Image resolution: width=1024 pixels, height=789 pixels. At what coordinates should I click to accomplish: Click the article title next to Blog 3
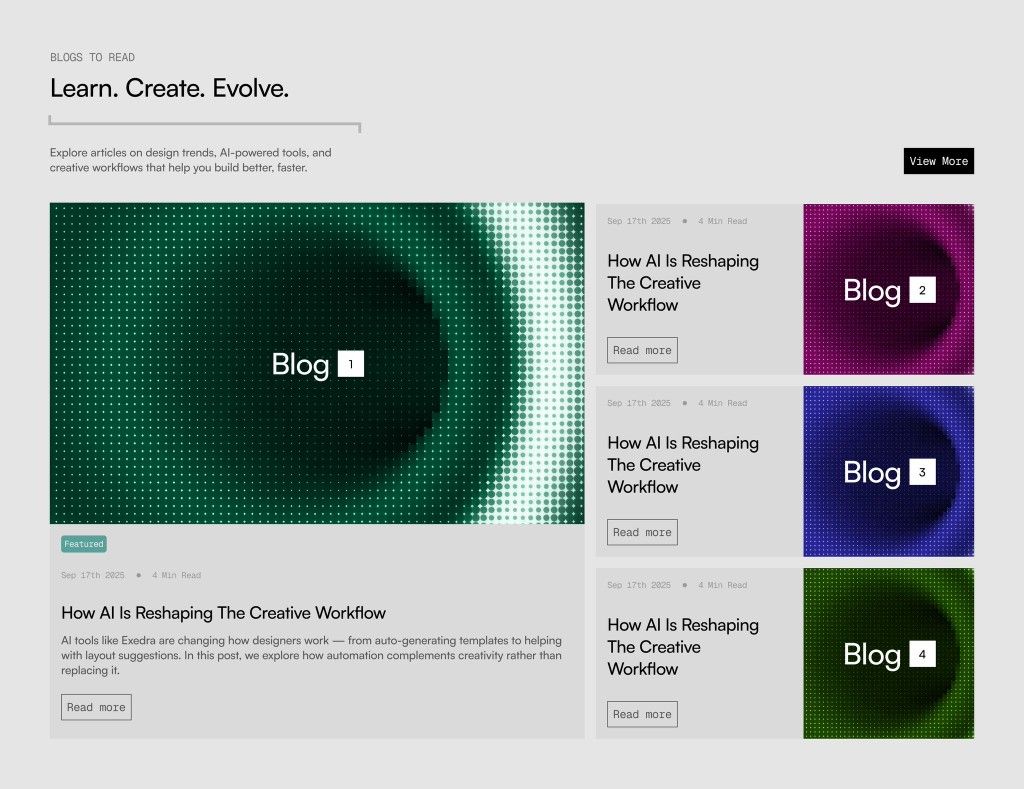(x=683, y=465)
